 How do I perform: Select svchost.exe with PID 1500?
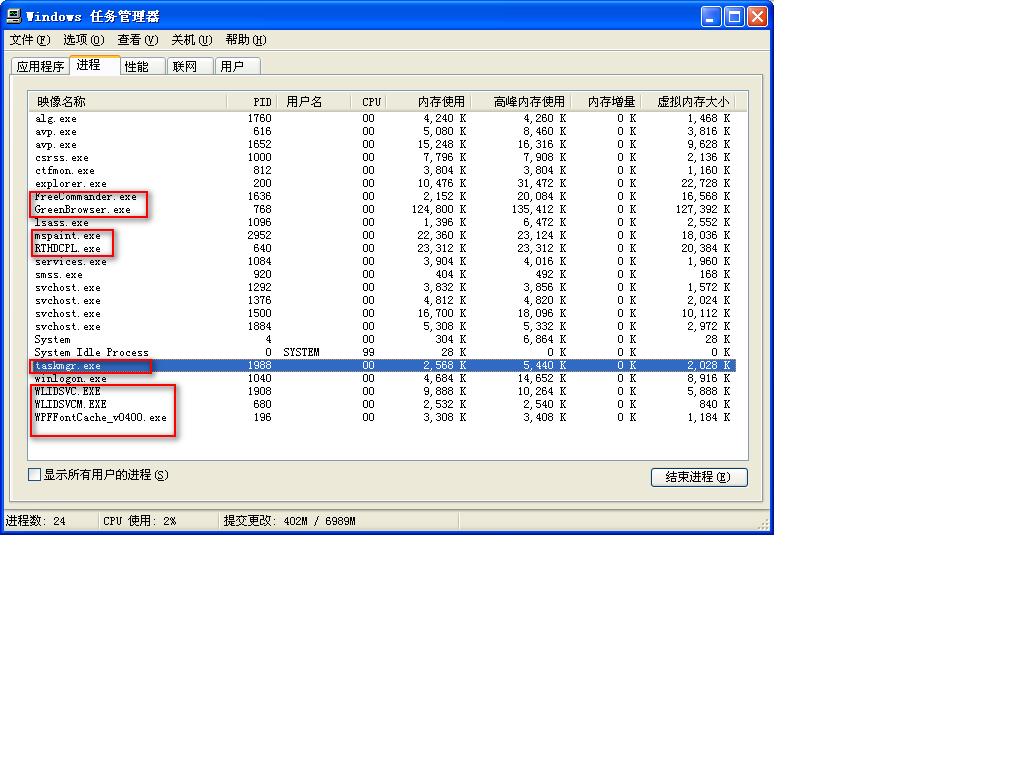[383, 313]
